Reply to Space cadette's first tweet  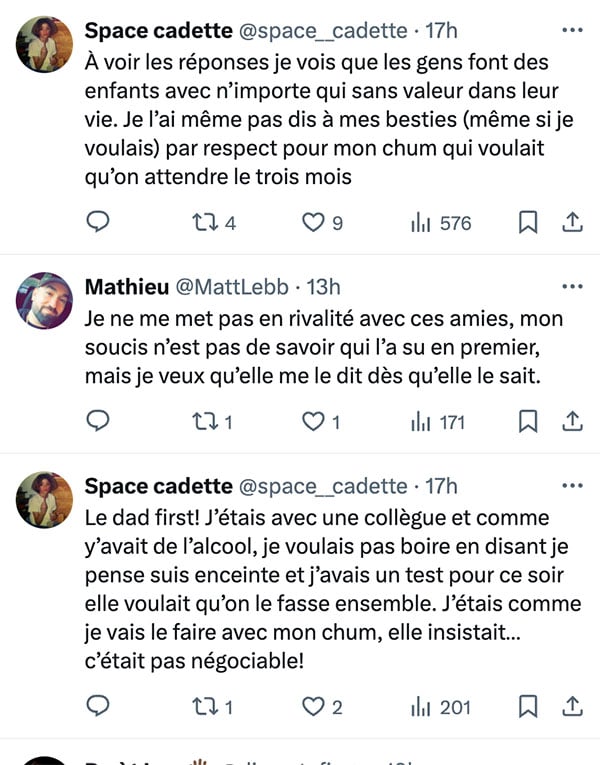(x=98, y=222)
